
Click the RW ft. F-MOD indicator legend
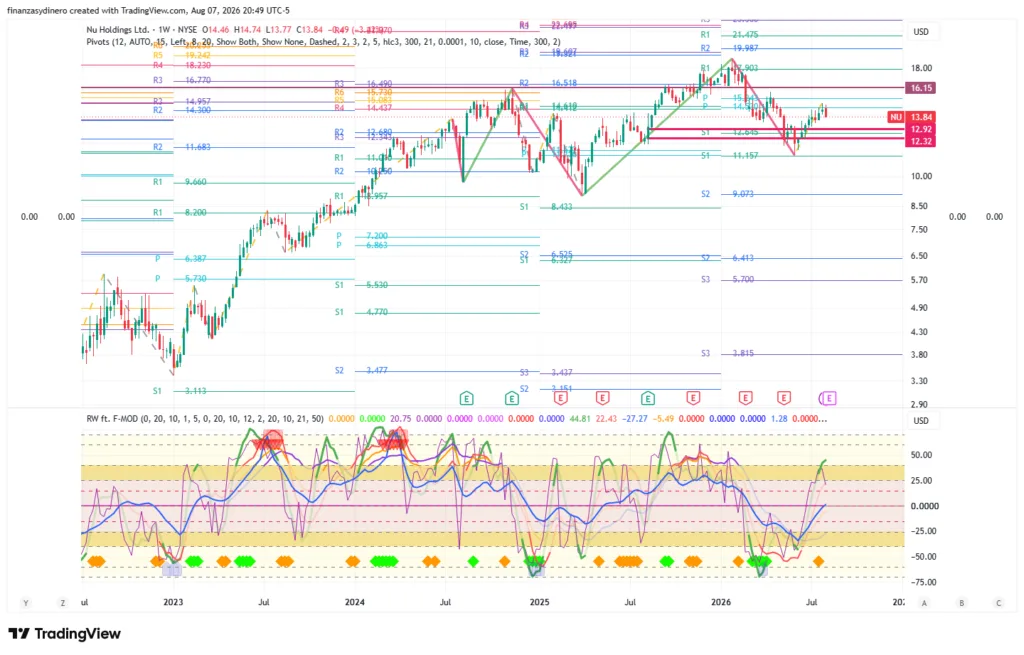pyautogui.click(x=204, y=419)
